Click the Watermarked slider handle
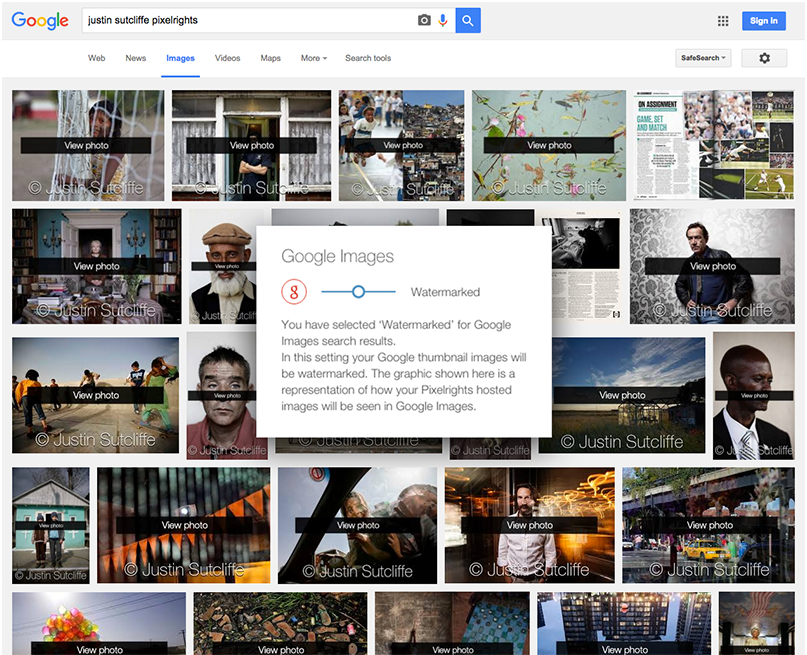Viewport: 807px width, 655px height. point(359,292)
